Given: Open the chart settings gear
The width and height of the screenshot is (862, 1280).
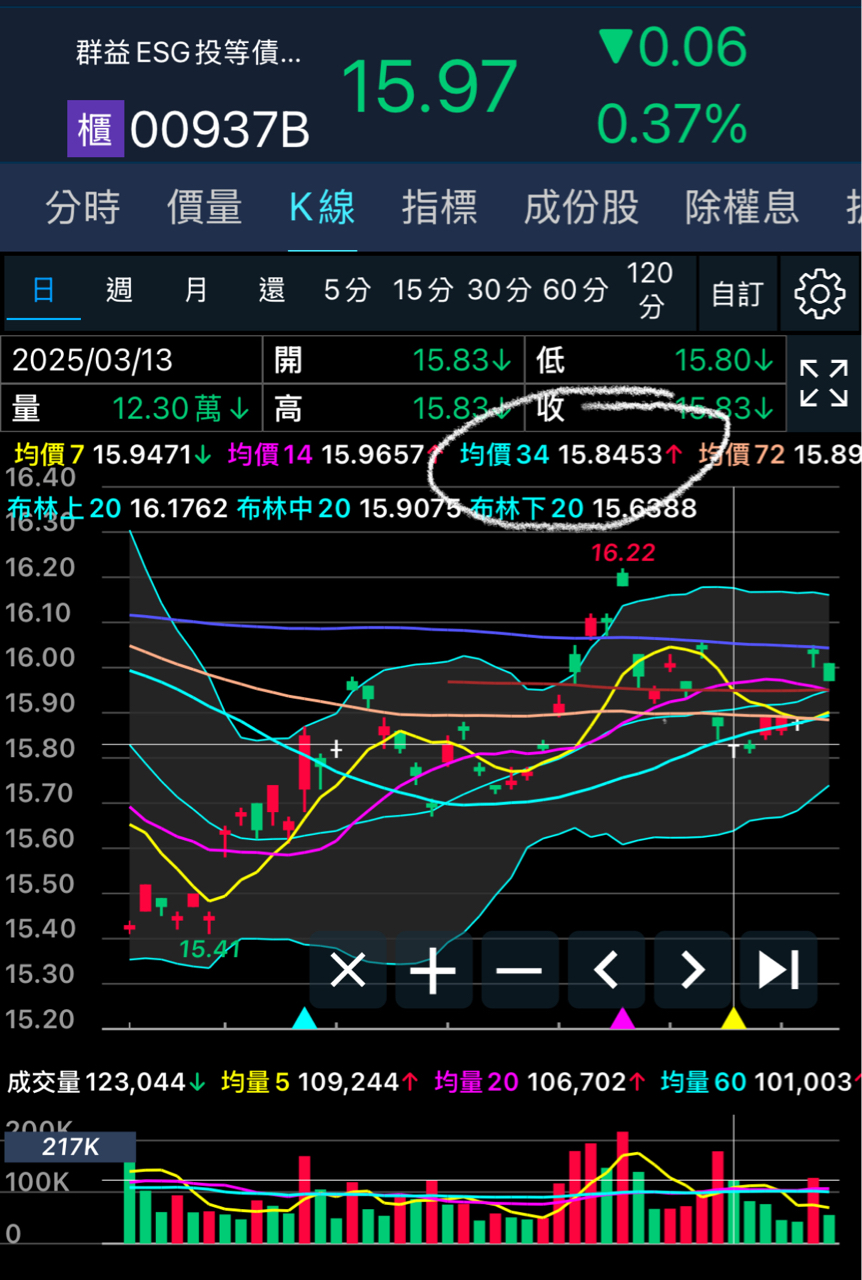Looking at the screenshot, I should [x=819, y=292].
